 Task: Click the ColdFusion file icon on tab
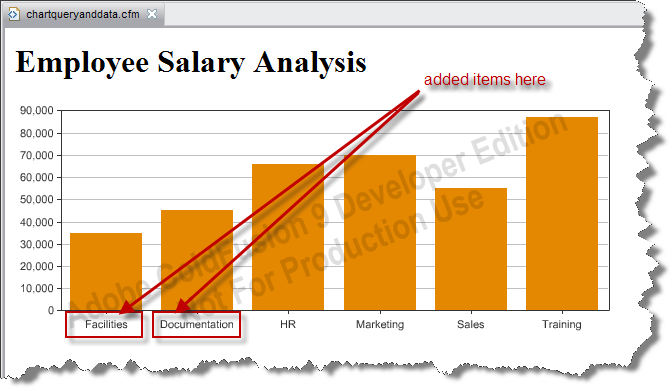14,15
